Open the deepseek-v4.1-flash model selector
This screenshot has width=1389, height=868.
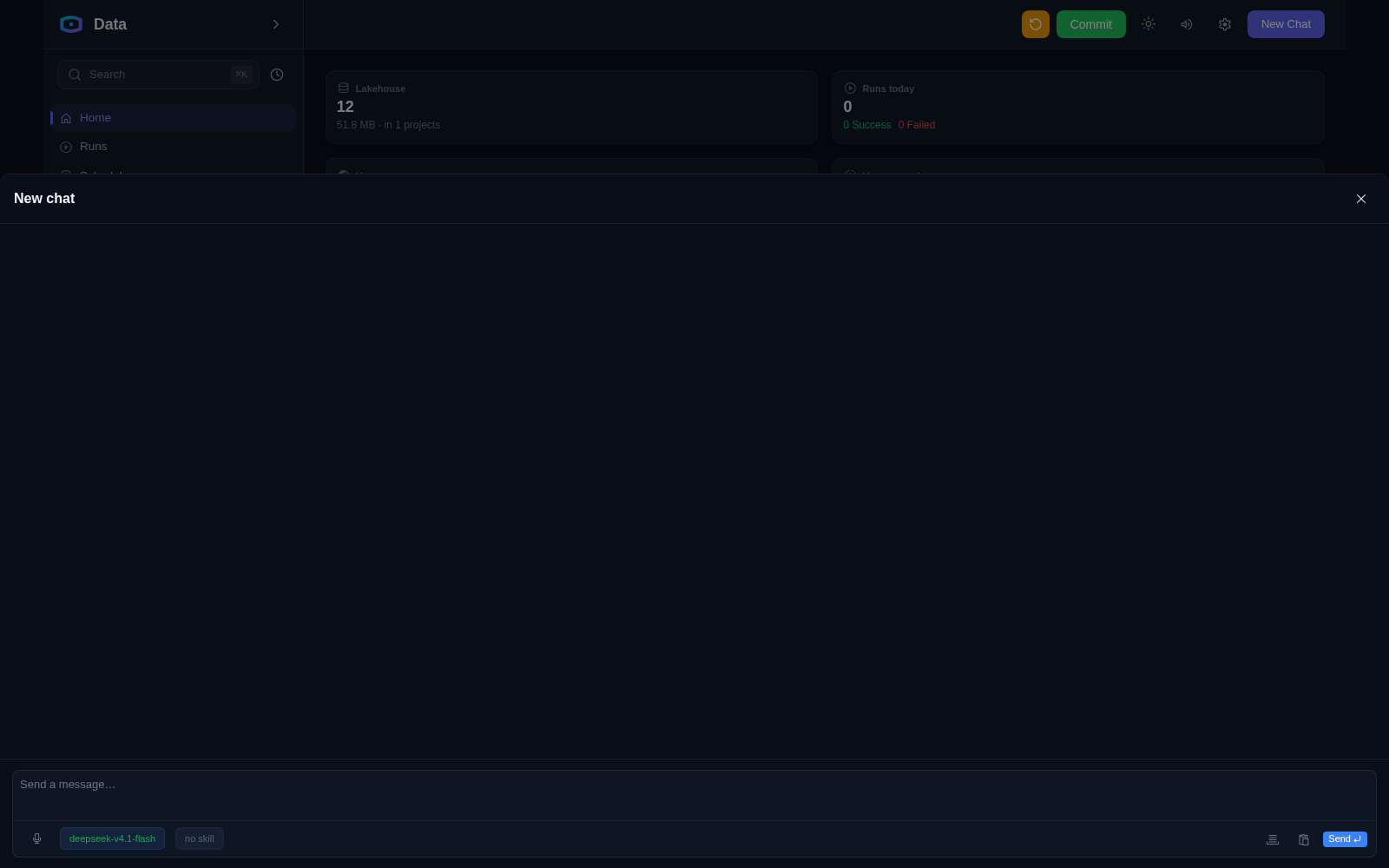click(x=112, y=838)
